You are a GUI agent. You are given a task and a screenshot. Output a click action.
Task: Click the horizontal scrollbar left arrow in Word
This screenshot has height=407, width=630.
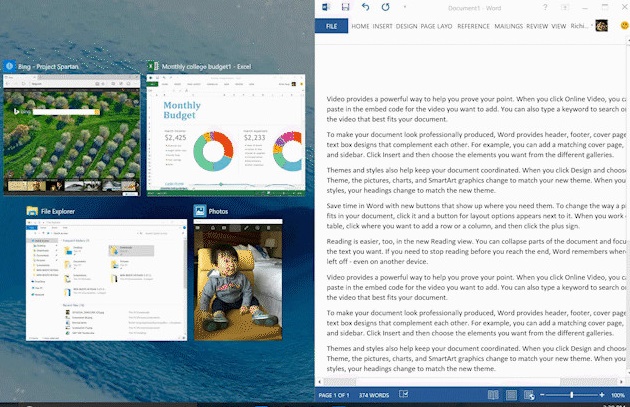click(x=320, y=382)
